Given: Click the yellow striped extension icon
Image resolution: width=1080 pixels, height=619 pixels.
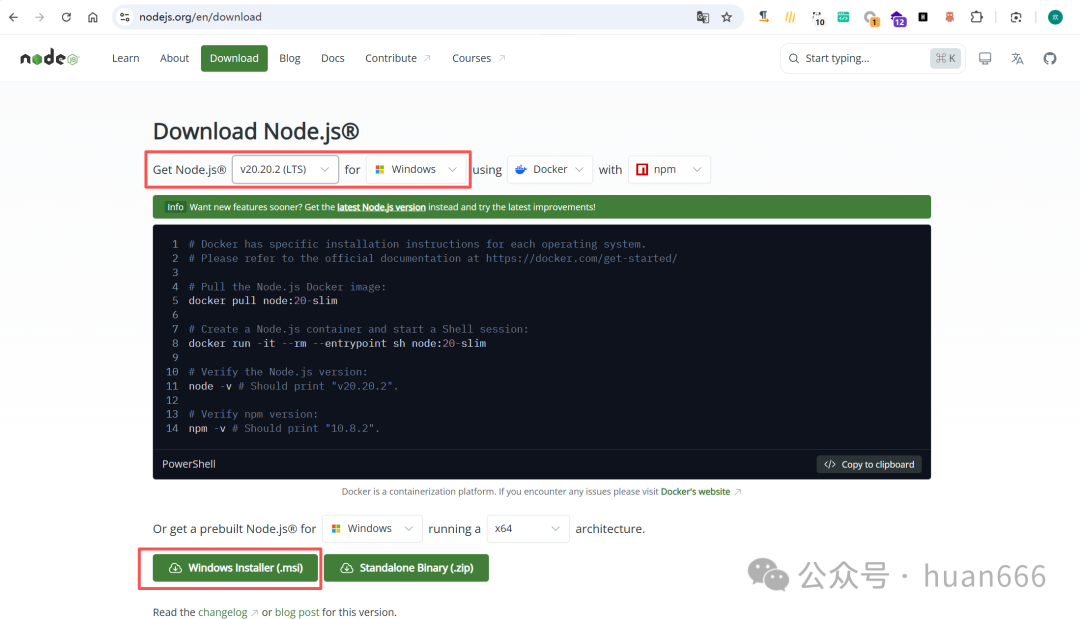Looking at the screenshot, I should coord(790,17).
